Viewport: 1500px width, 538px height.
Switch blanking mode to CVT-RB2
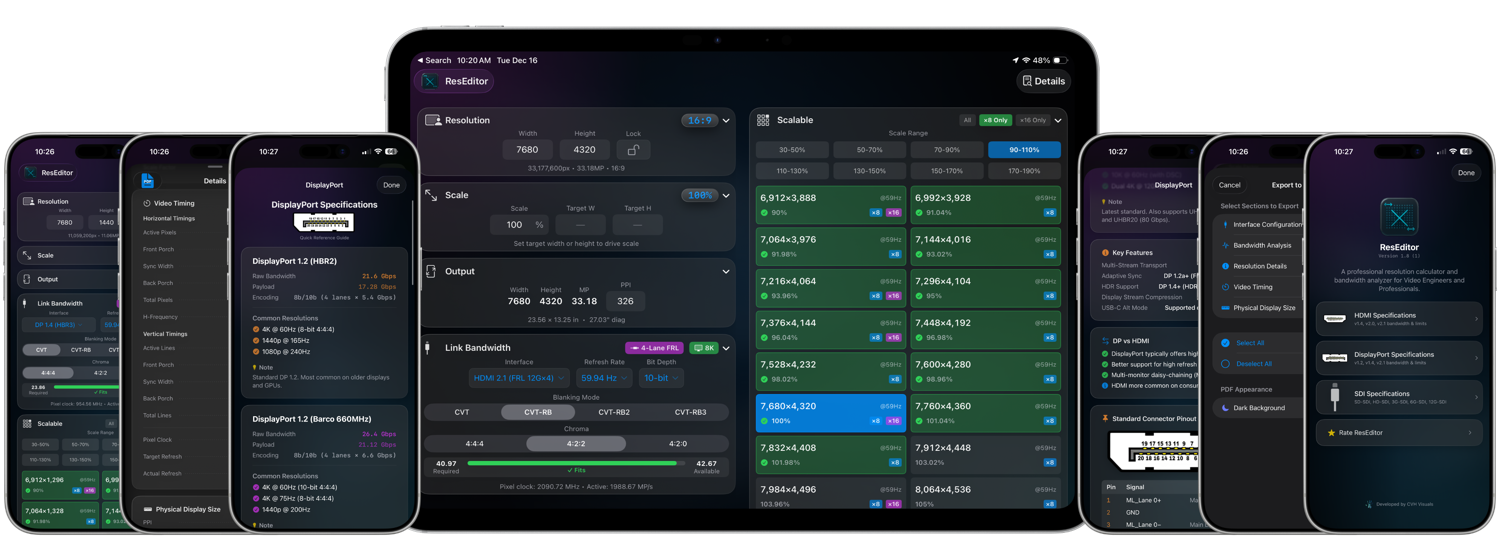[614, 412]
